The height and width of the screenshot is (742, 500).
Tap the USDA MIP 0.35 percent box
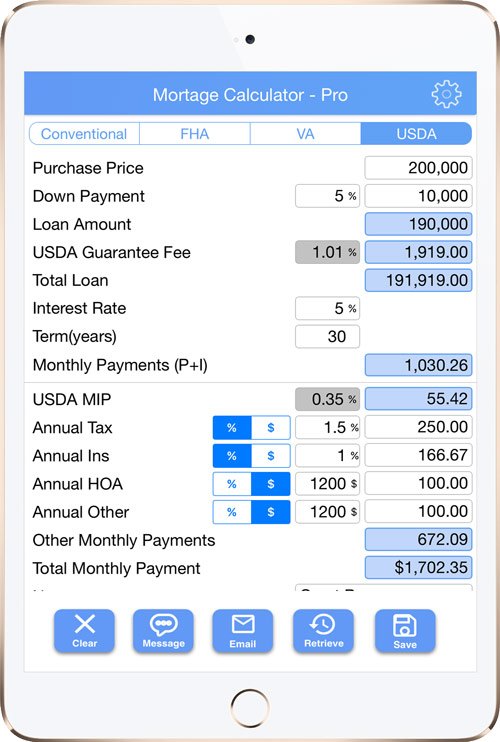pos(327,399)
